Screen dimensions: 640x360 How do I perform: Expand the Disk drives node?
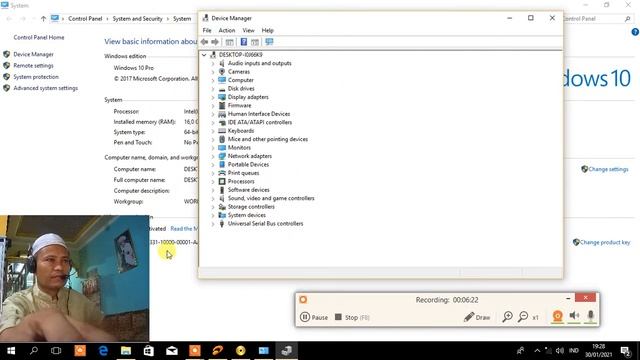(213, 89)
